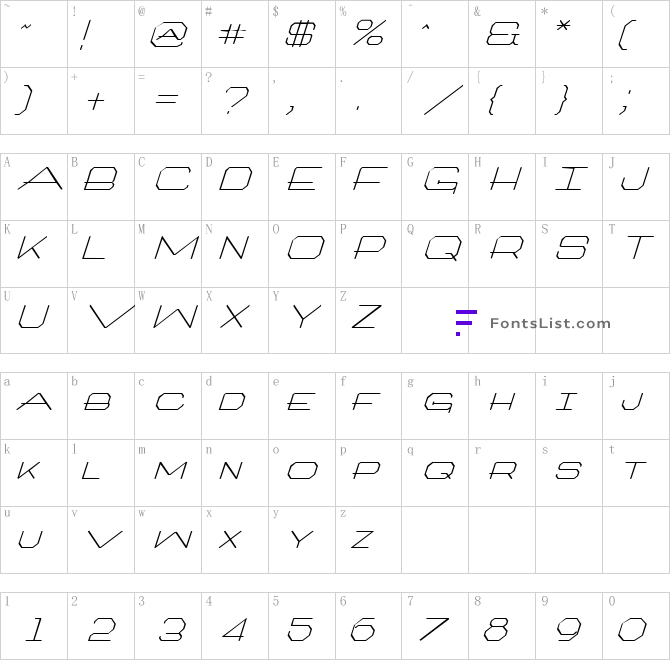The height and width of the screenshot is (660, 670).
Task: Click the percent sign glyph
Action: (x=370, y=32)
